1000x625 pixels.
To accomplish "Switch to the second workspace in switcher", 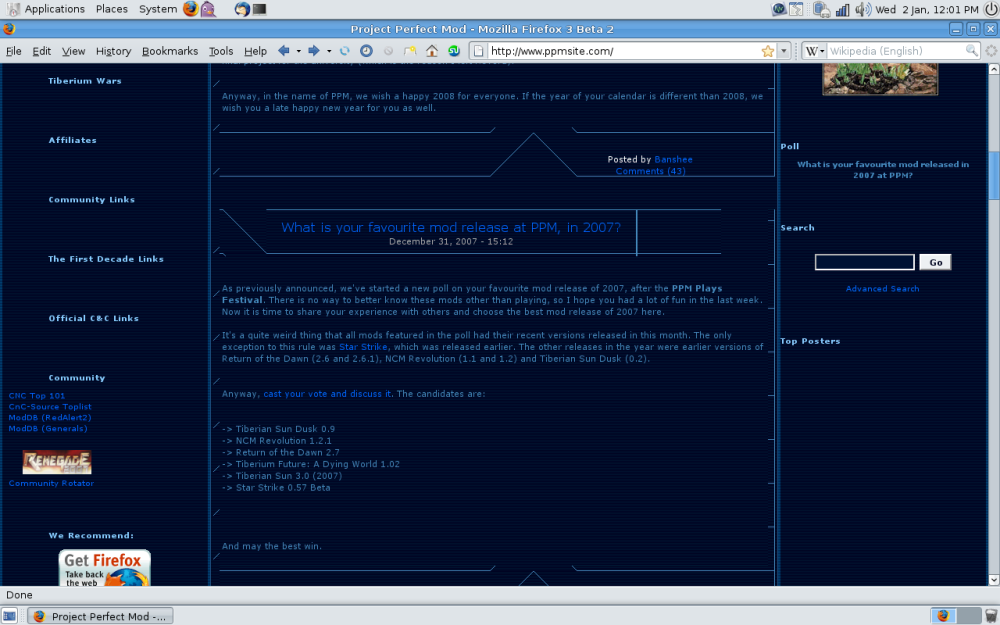I will 968,615.
